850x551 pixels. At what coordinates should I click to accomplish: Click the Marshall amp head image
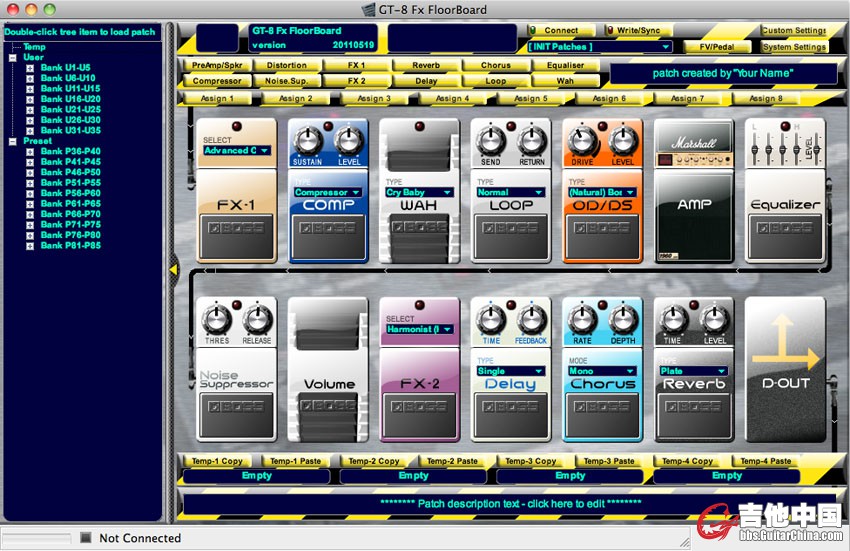point(694,144)
